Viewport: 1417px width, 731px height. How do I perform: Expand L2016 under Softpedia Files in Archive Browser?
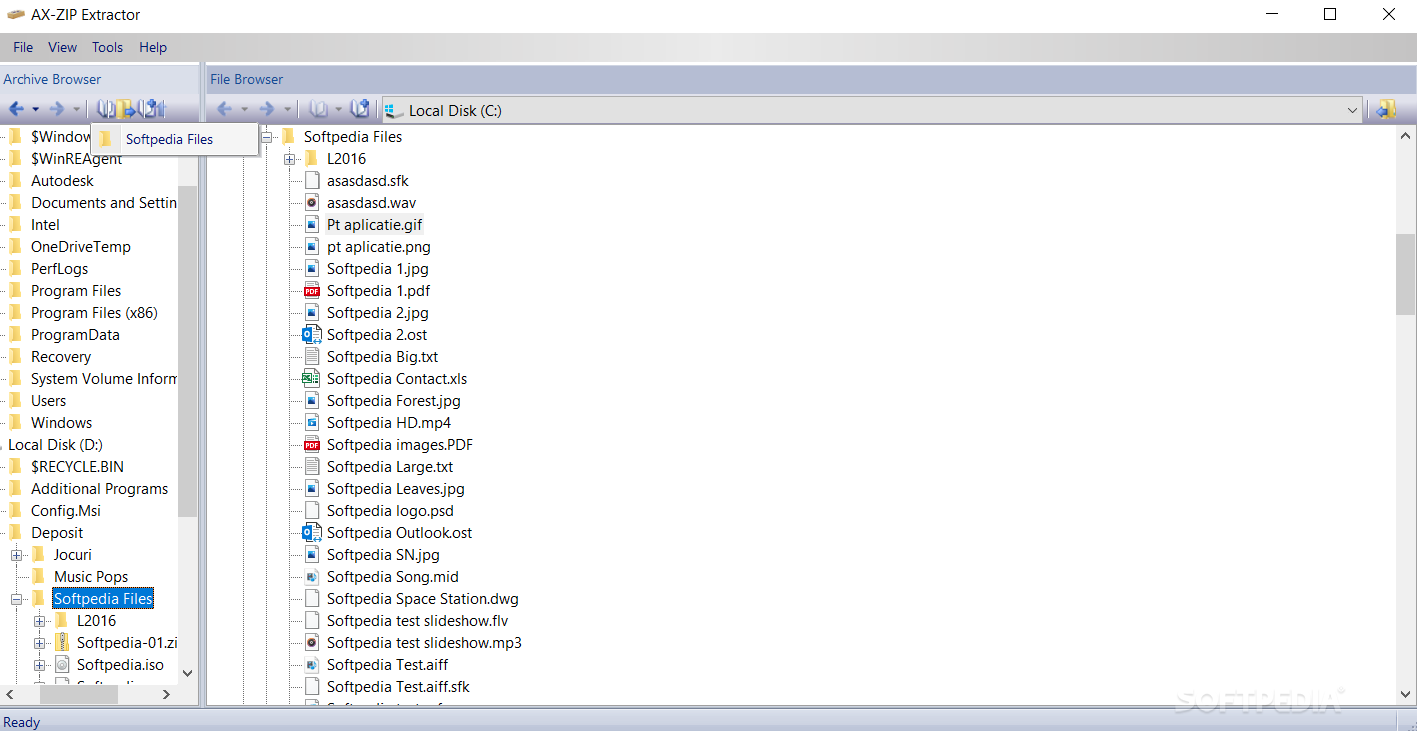40,621
